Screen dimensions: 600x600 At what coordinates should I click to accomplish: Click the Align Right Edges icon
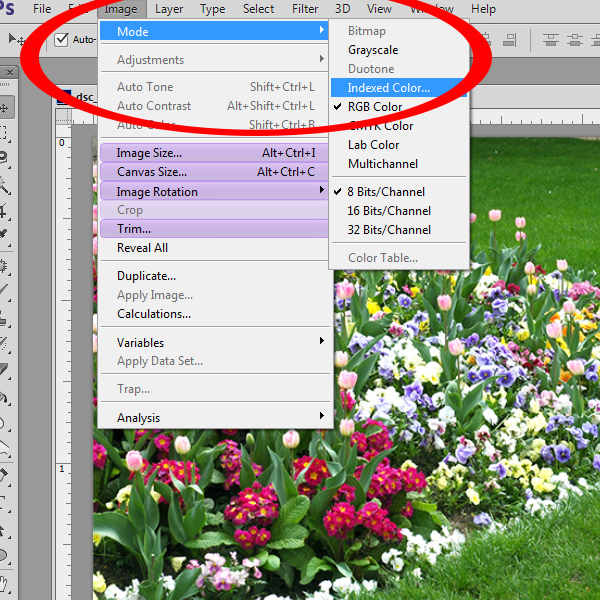click(510, 39)
